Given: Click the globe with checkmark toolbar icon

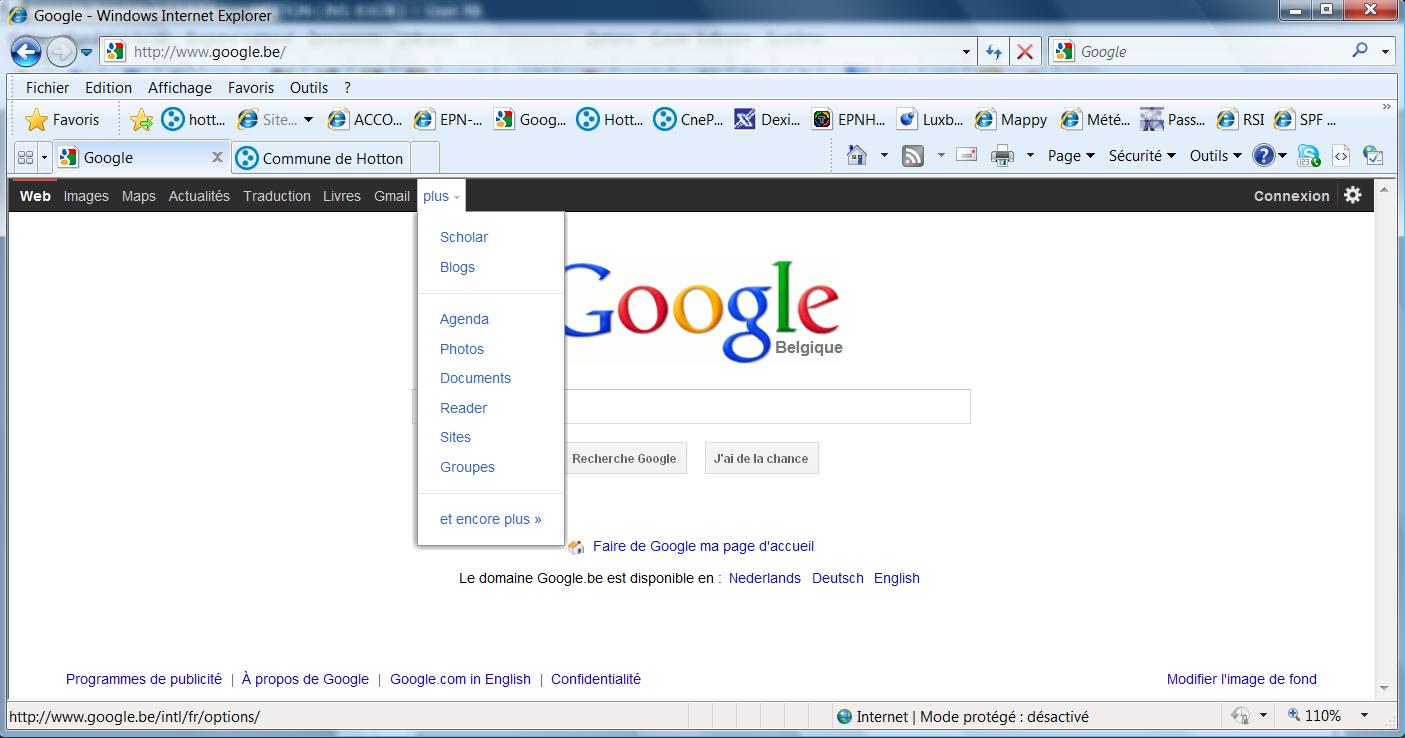Looking at the screenshot, I should pos(1373,156).
